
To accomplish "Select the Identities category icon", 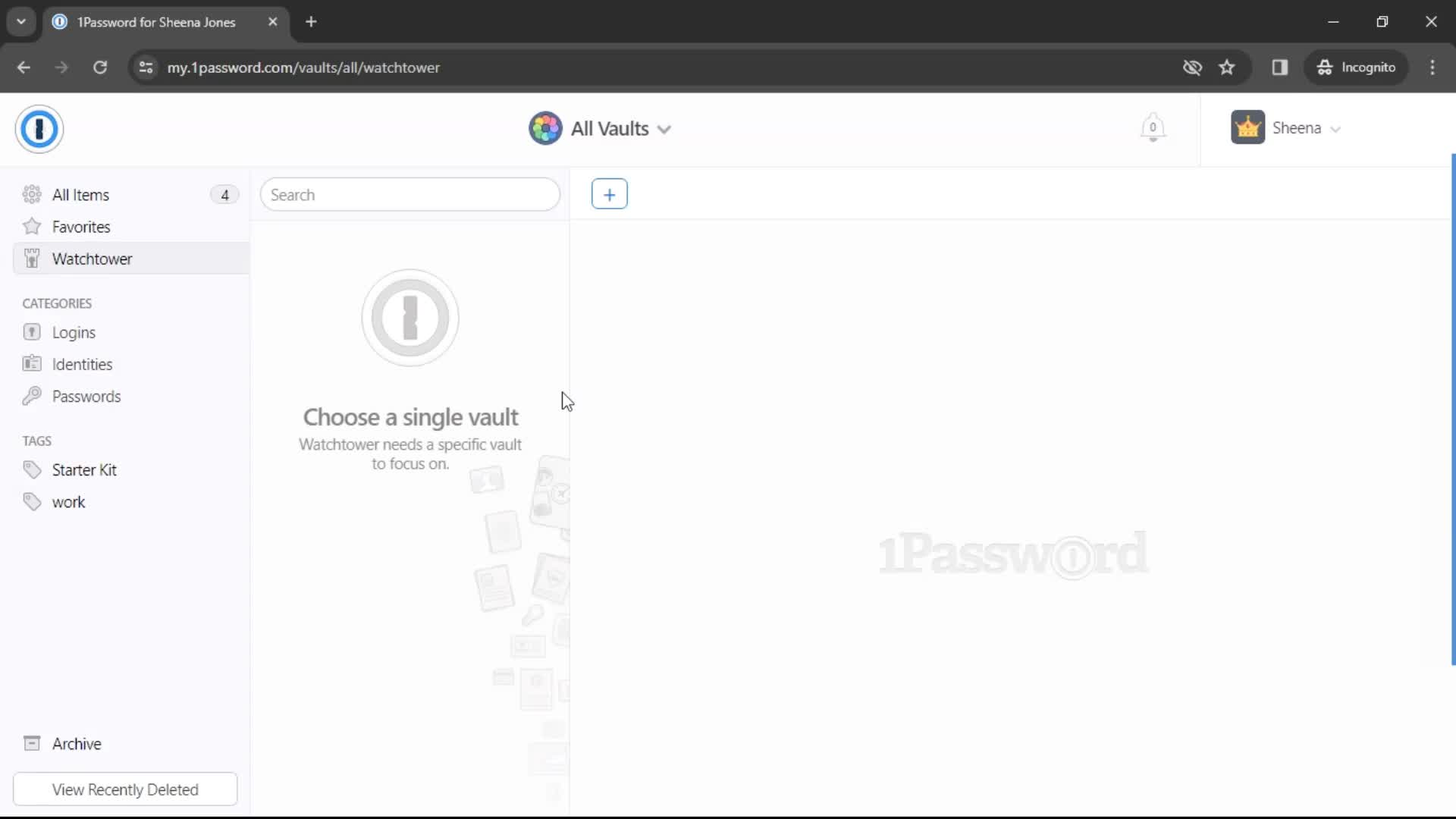I will (32, 363).
